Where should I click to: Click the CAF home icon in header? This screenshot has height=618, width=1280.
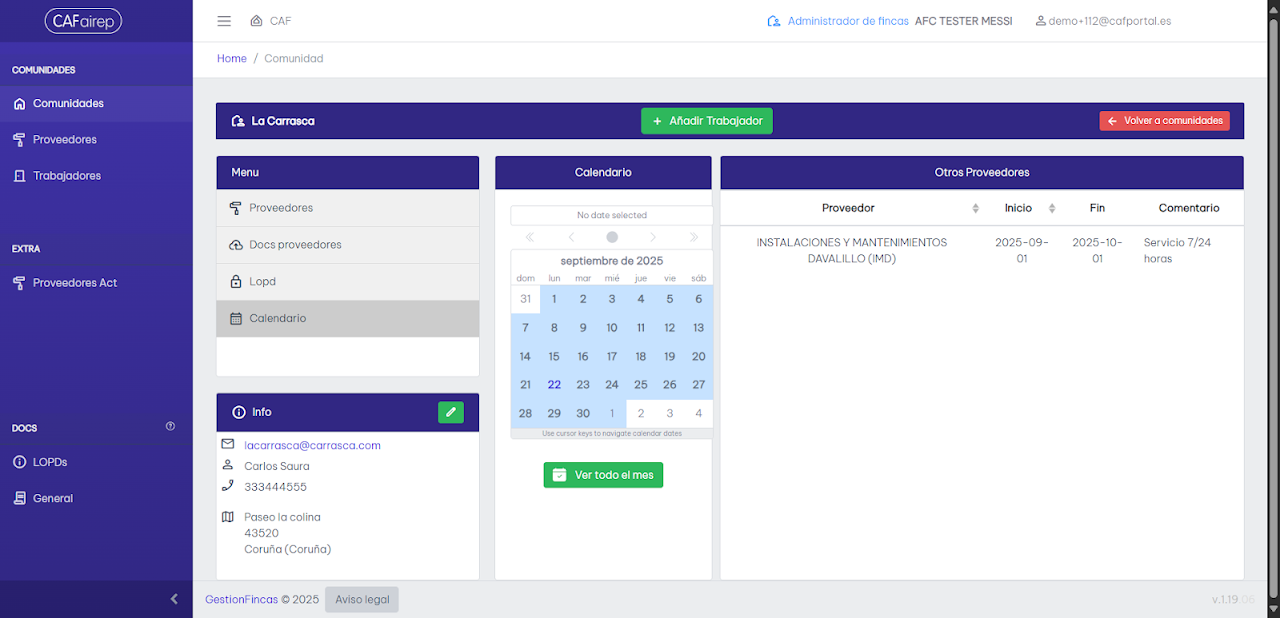(x=257, y=21)
